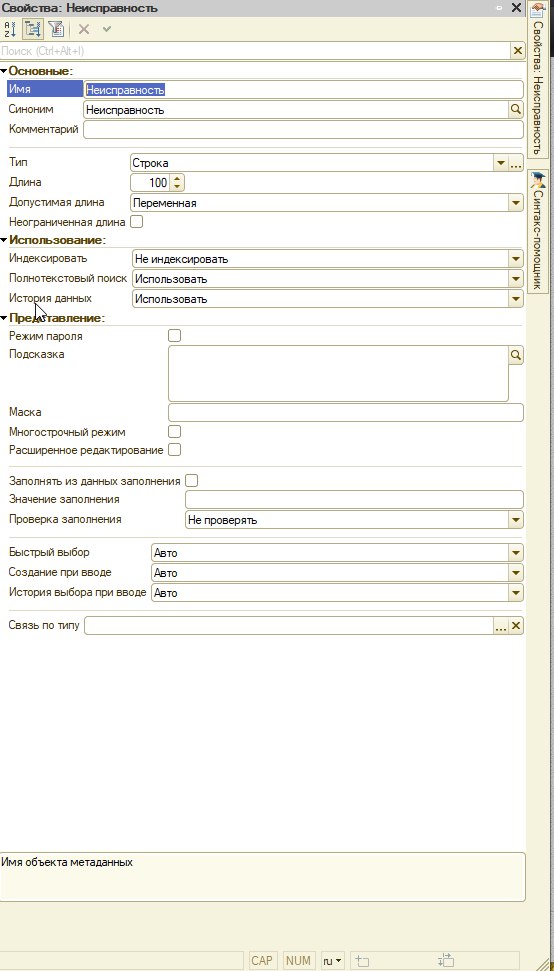Open the Тип dropdown arrow
The height and width of the screenshot is (971, 554).
501,163
